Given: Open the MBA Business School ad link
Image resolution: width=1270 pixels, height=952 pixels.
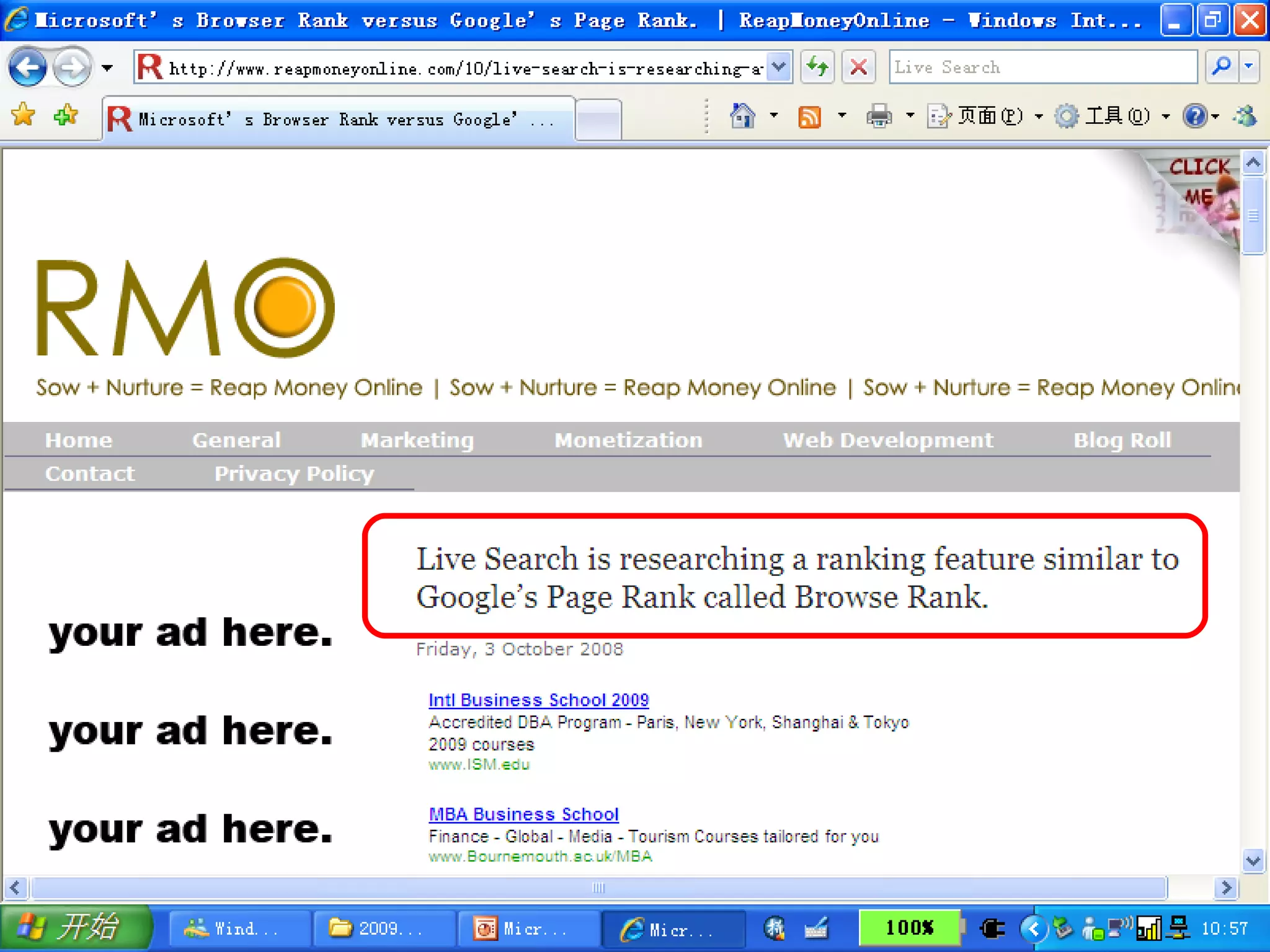Looking at the screenshot, I should point(523,814).
